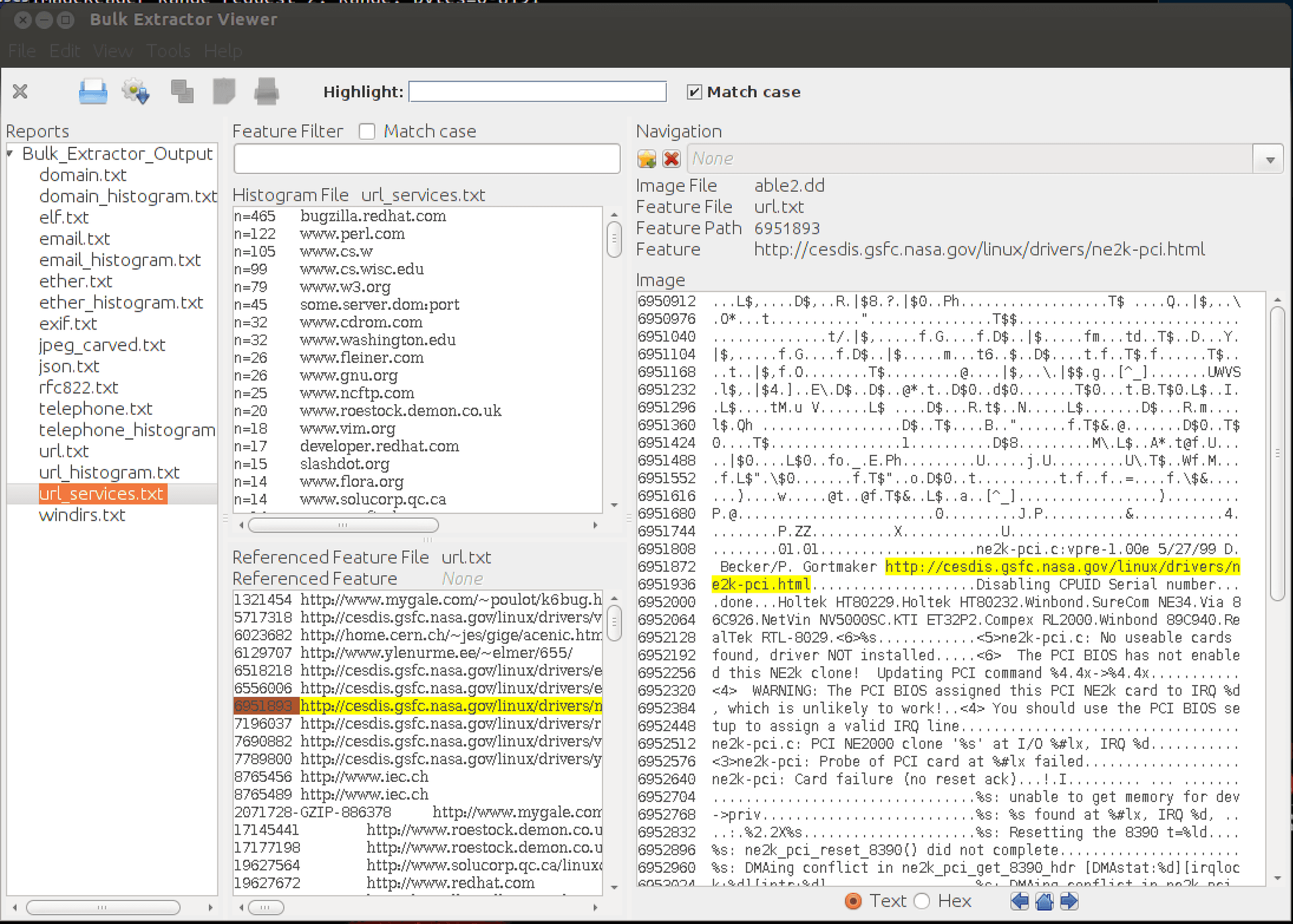Click the Highlight text input field

(537, 92)
